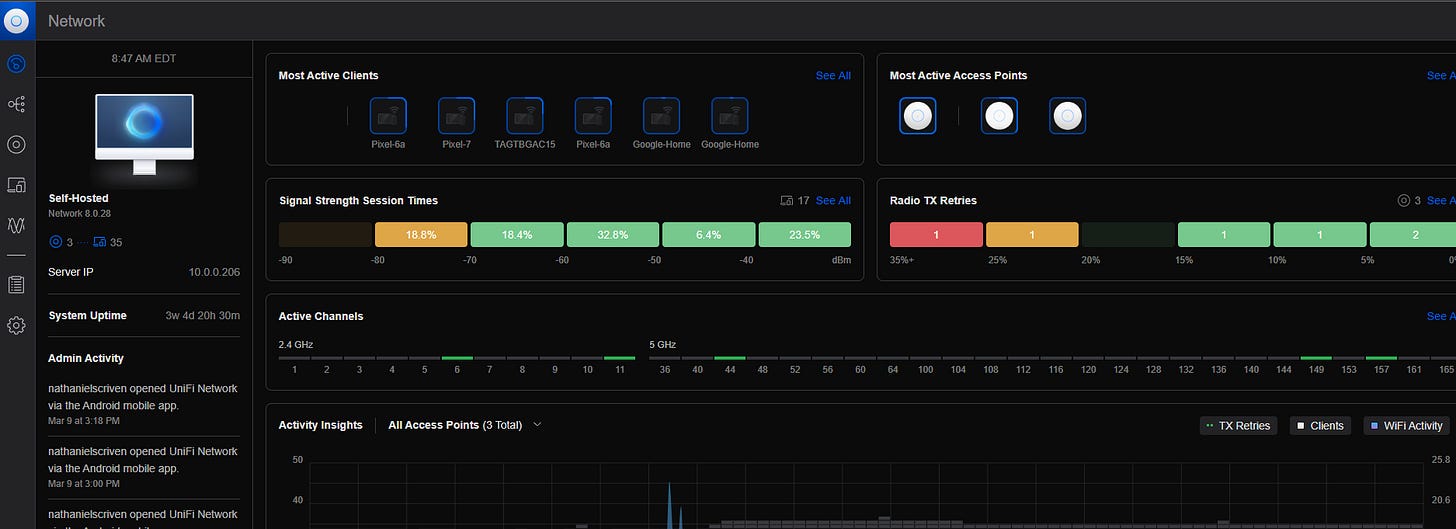This screenshot has width=1456, height=529.
Task: Click active 2.4 GHz channel 6 segment
Action: pyautogui.click(x=457, y=358)
